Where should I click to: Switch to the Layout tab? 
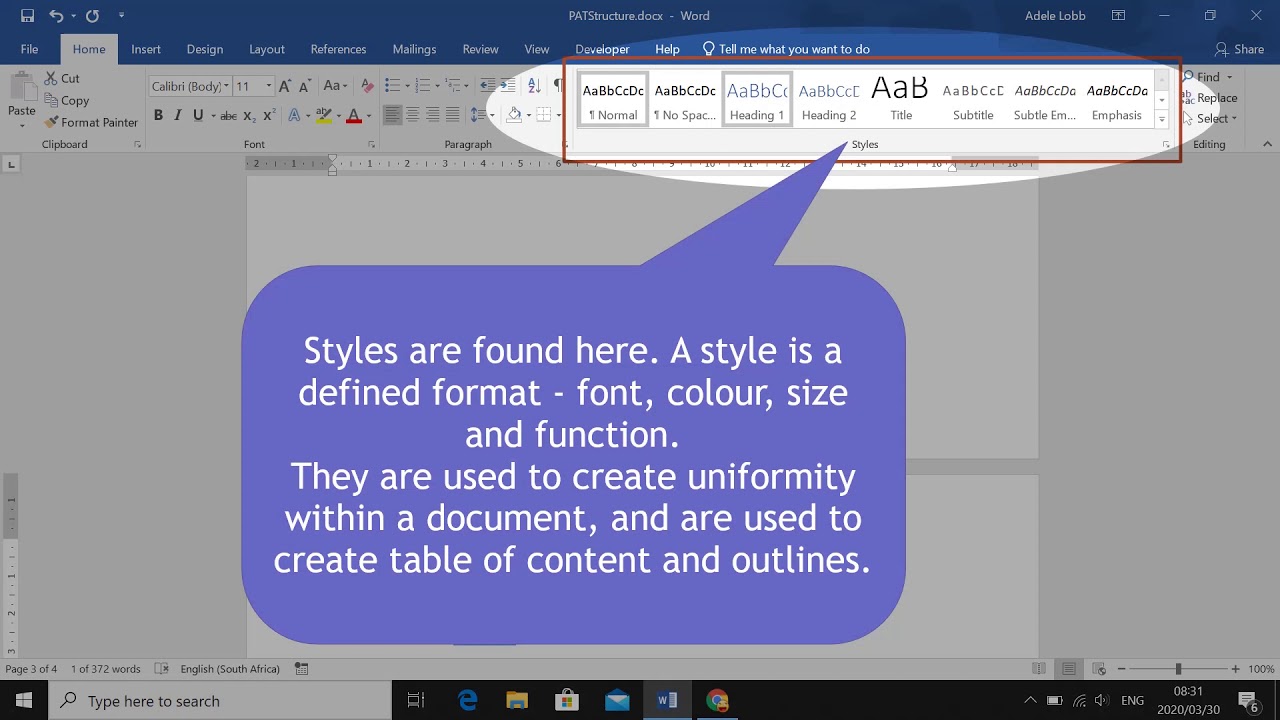[x=267, y=49]
